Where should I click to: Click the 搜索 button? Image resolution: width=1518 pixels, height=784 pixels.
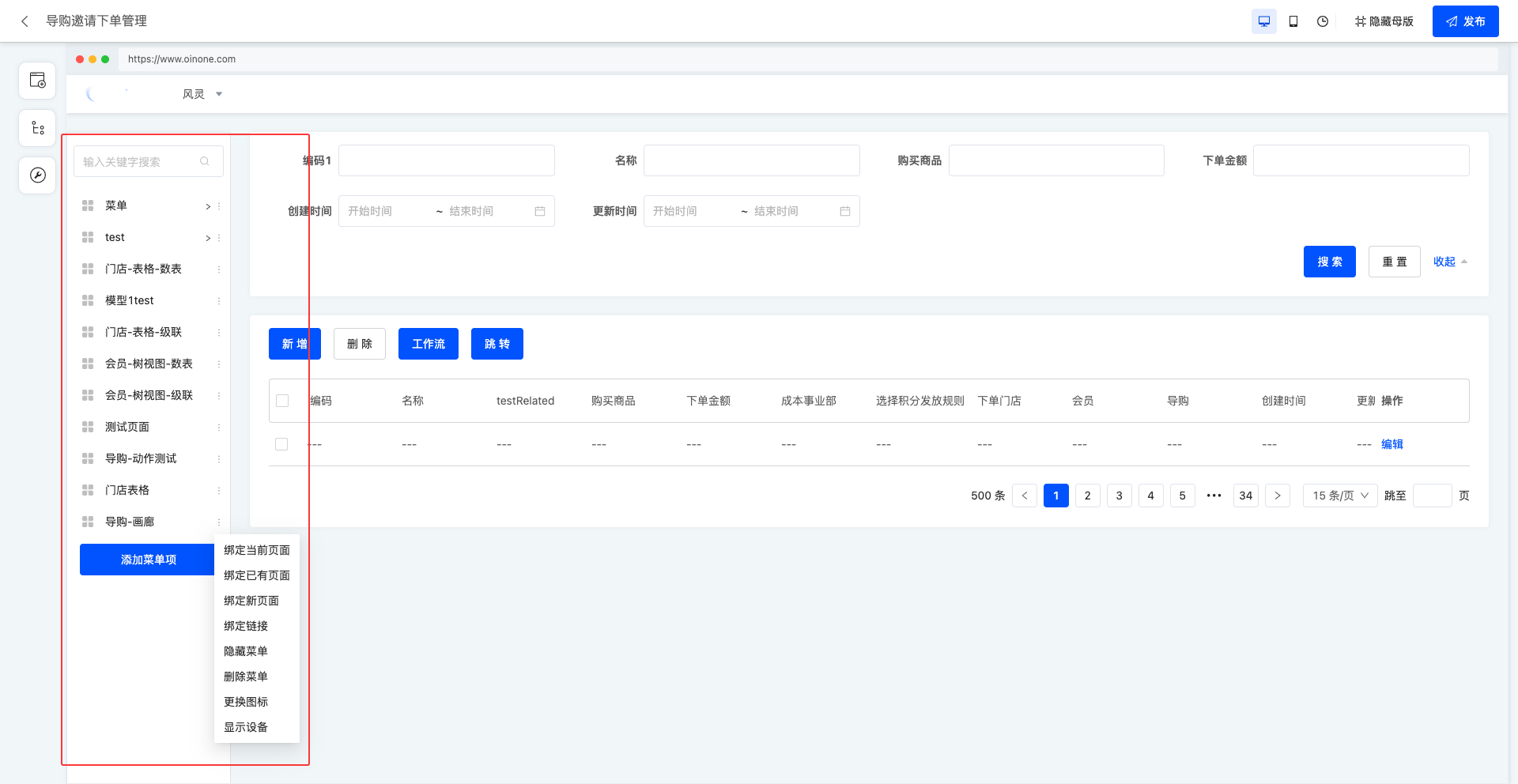[1329, 262]
